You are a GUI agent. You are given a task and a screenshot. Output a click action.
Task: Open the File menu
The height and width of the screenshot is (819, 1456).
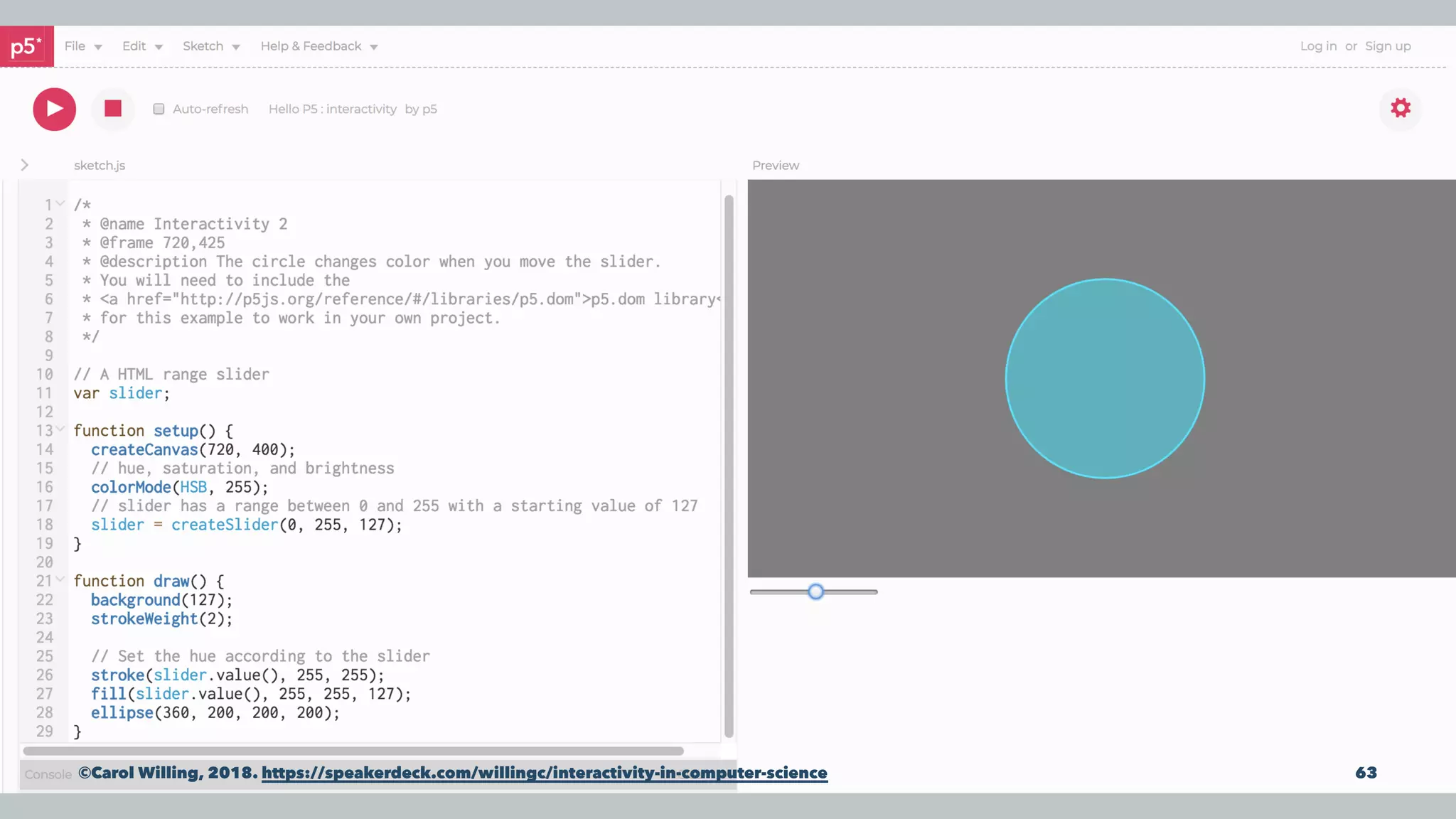coord(82,46)
